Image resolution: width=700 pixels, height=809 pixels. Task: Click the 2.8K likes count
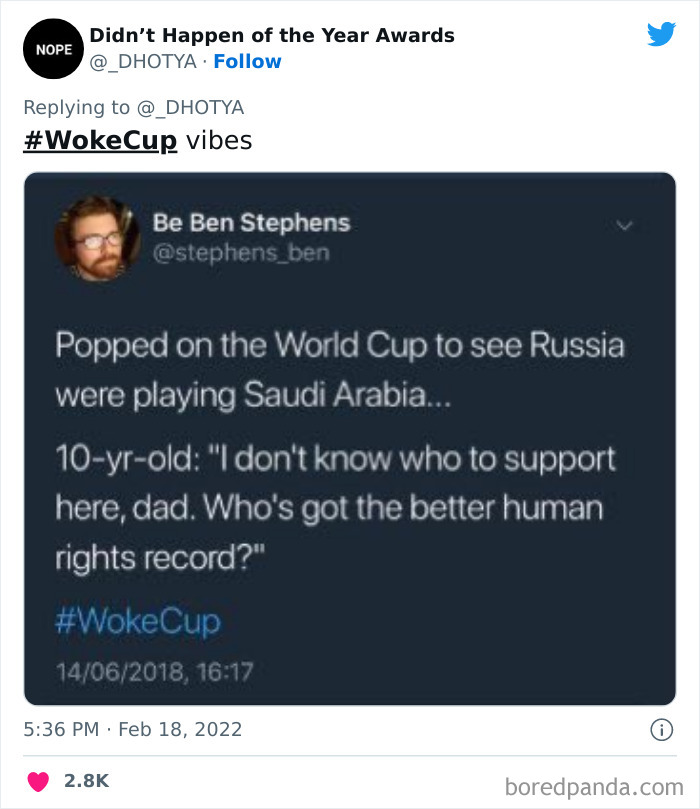point(86,781)
